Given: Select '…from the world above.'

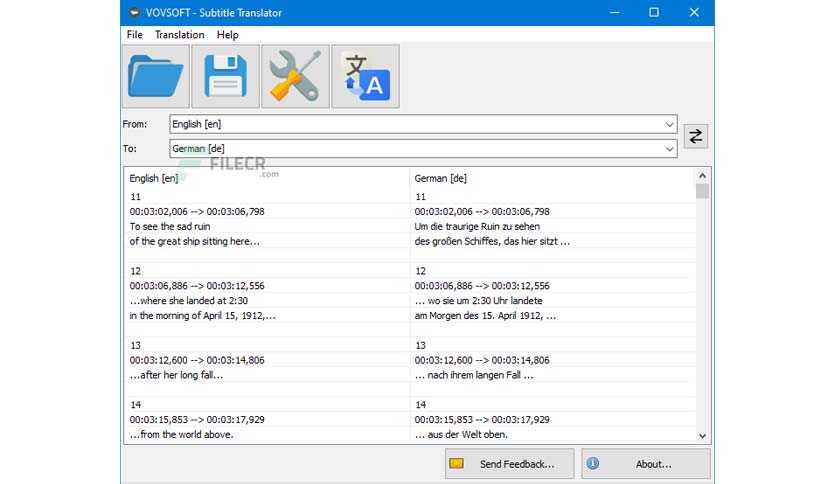Looking at the screenshot, I should (x=181, y=434).
